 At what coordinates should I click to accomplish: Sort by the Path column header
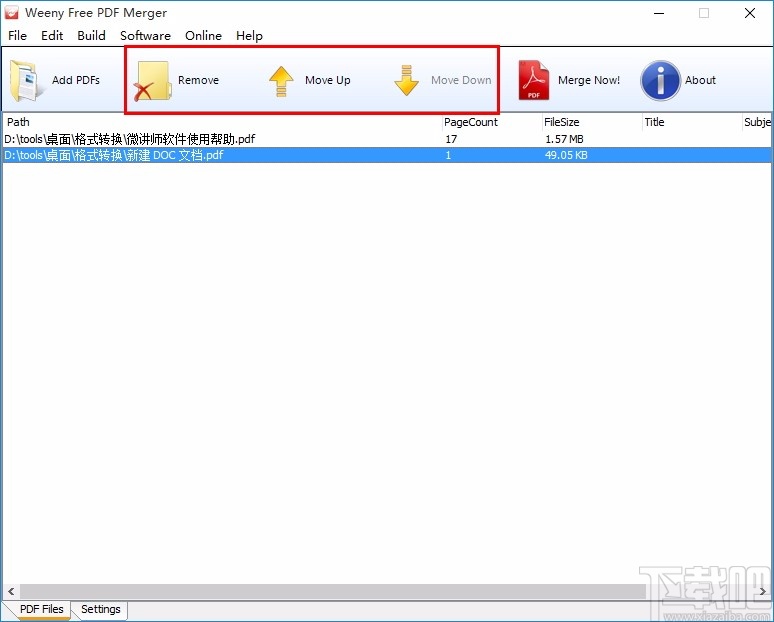(x=222, y=122)
